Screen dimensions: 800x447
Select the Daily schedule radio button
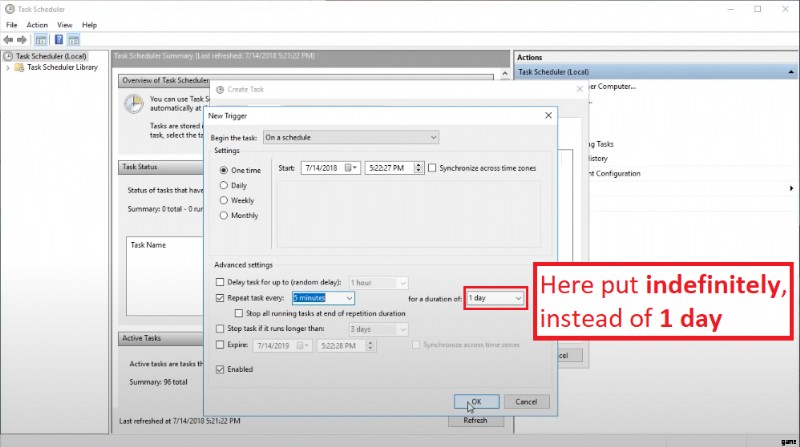[x=223, y=185]
